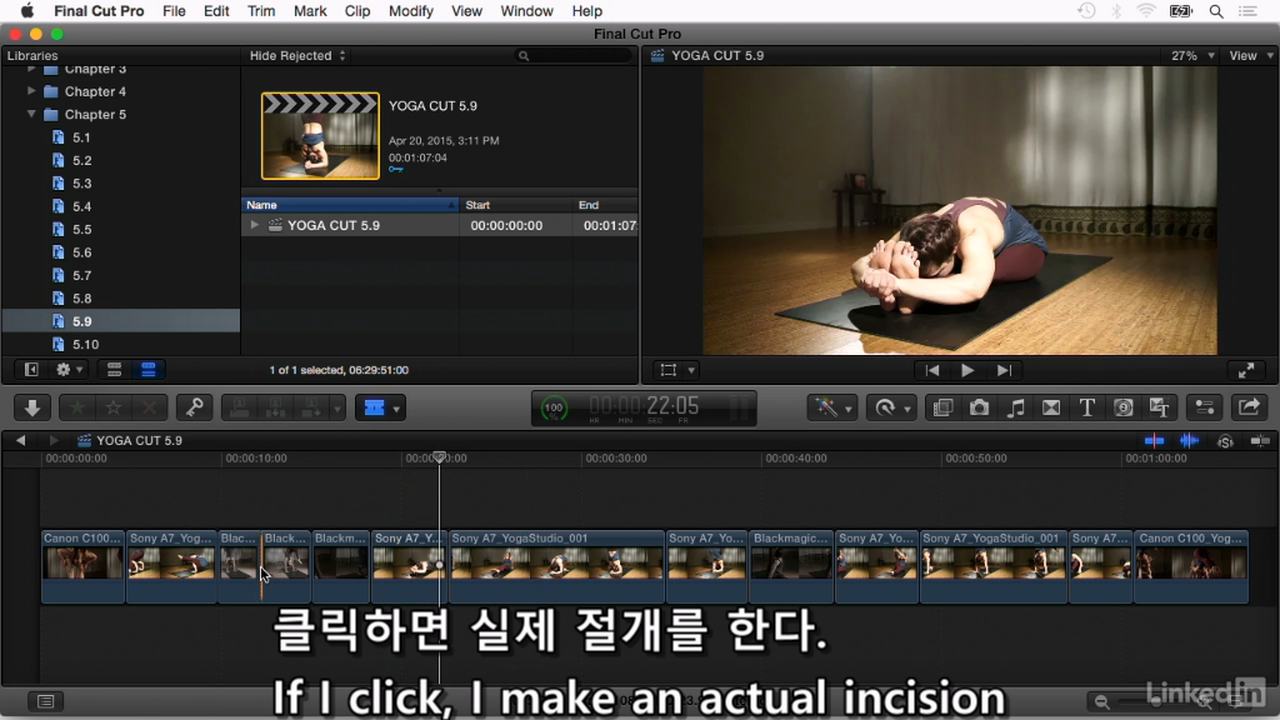Jump to next edit point
1280x720 pixels.
click(x=1004, y=370)
